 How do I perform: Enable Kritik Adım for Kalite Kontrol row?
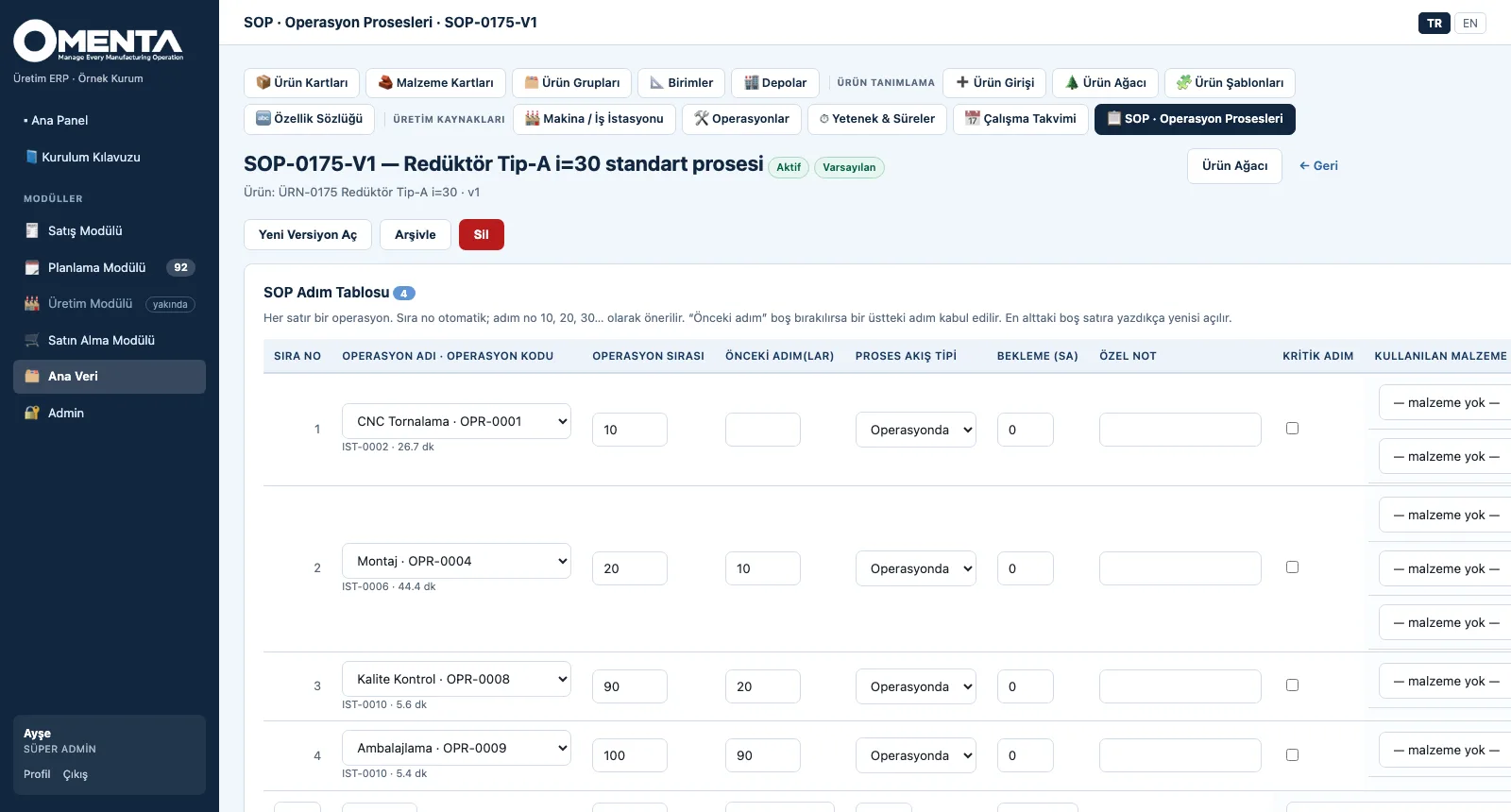(1292, 685)
